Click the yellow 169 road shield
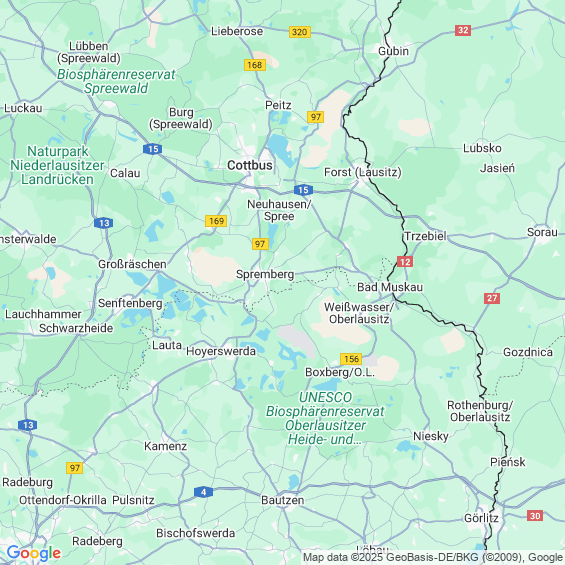 [216, 221]
